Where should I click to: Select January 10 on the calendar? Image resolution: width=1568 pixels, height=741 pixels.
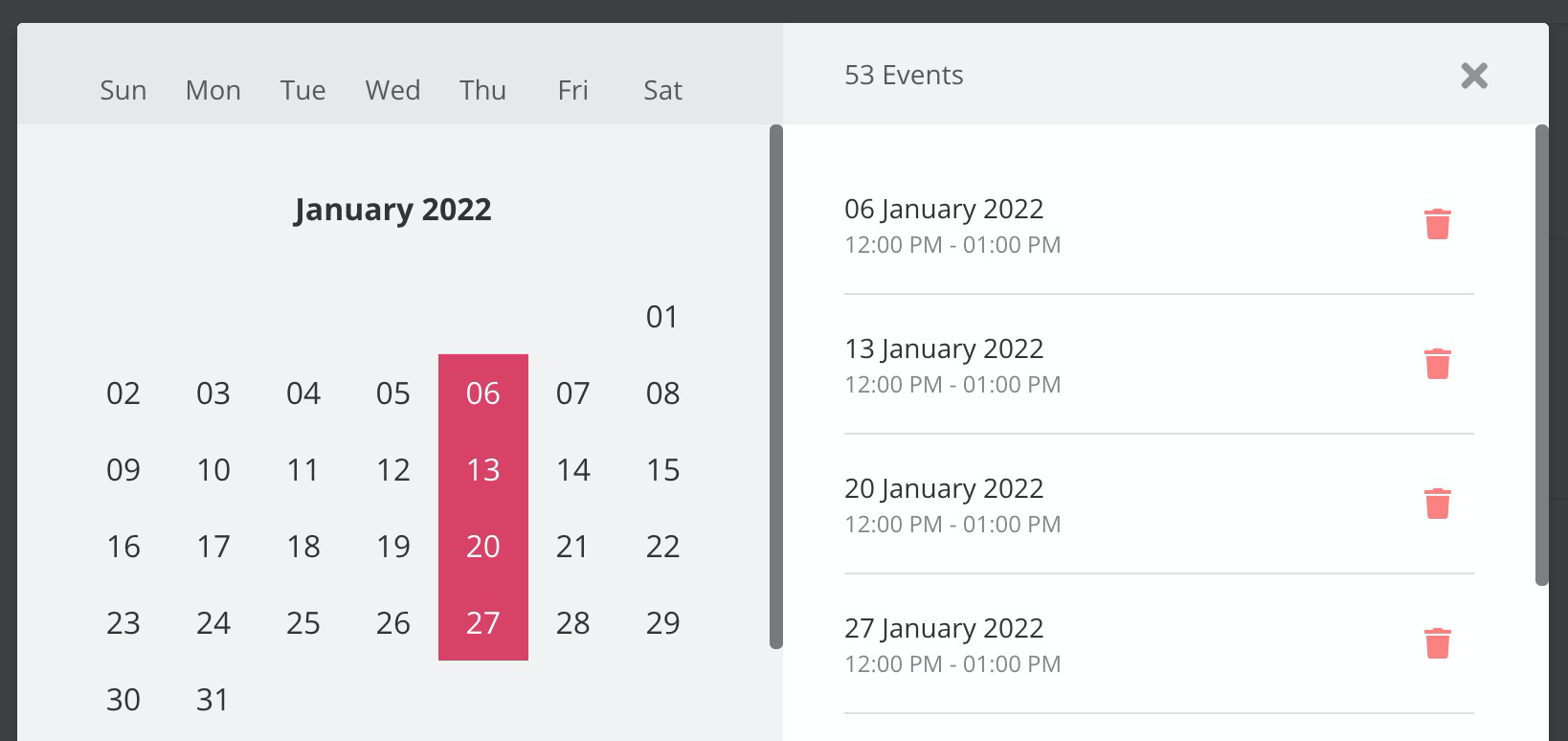pyautogui.click(x=213, y=470)
